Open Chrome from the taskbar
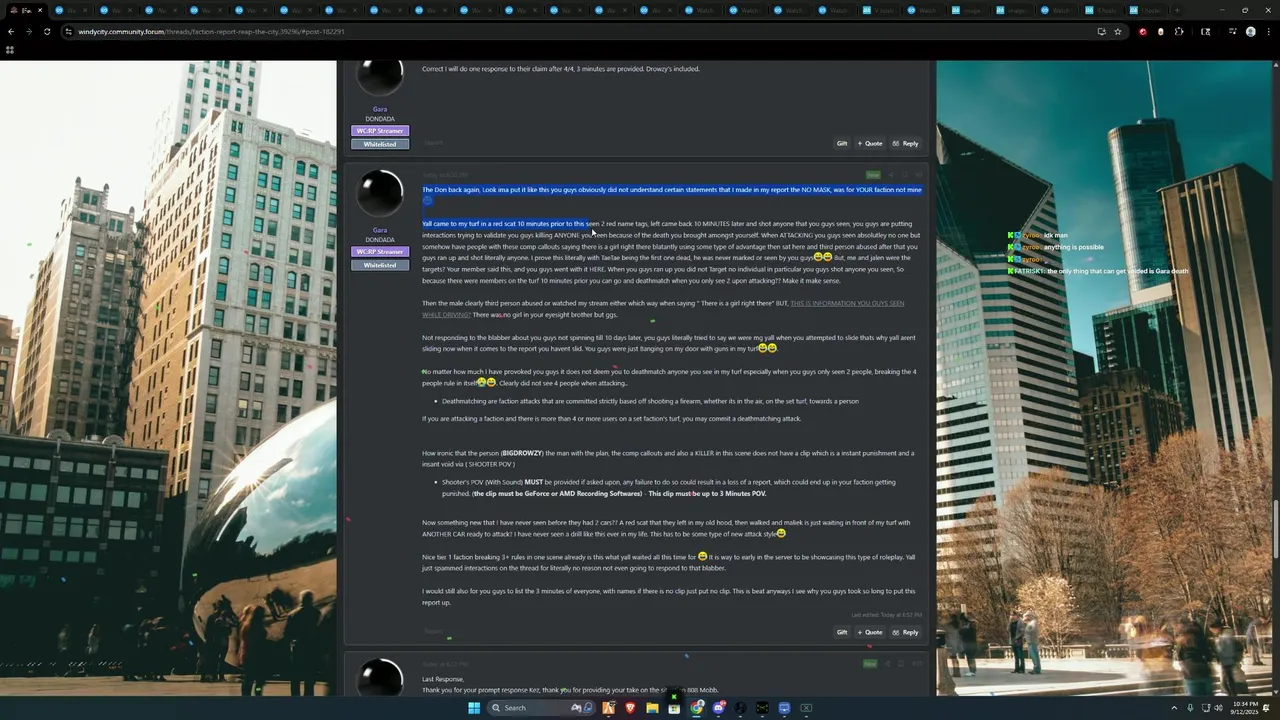Image resolution: width=1280 pixels, height=720 pixels. point(697,708)
